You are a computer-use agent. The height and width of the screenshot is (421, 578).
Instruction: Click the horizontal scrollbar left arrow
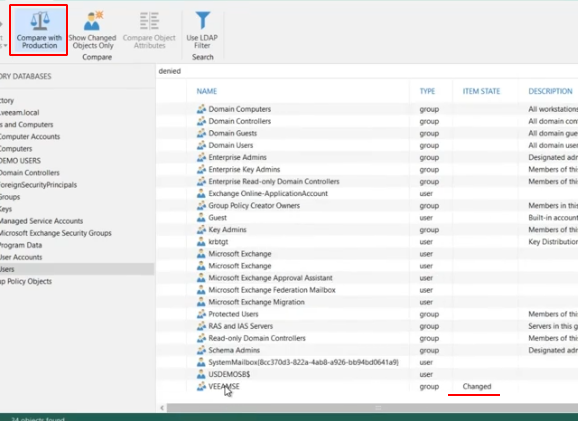(162, 408)
